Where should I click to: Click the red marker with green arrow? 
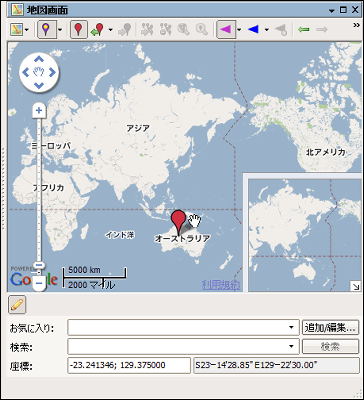point(98,30)
